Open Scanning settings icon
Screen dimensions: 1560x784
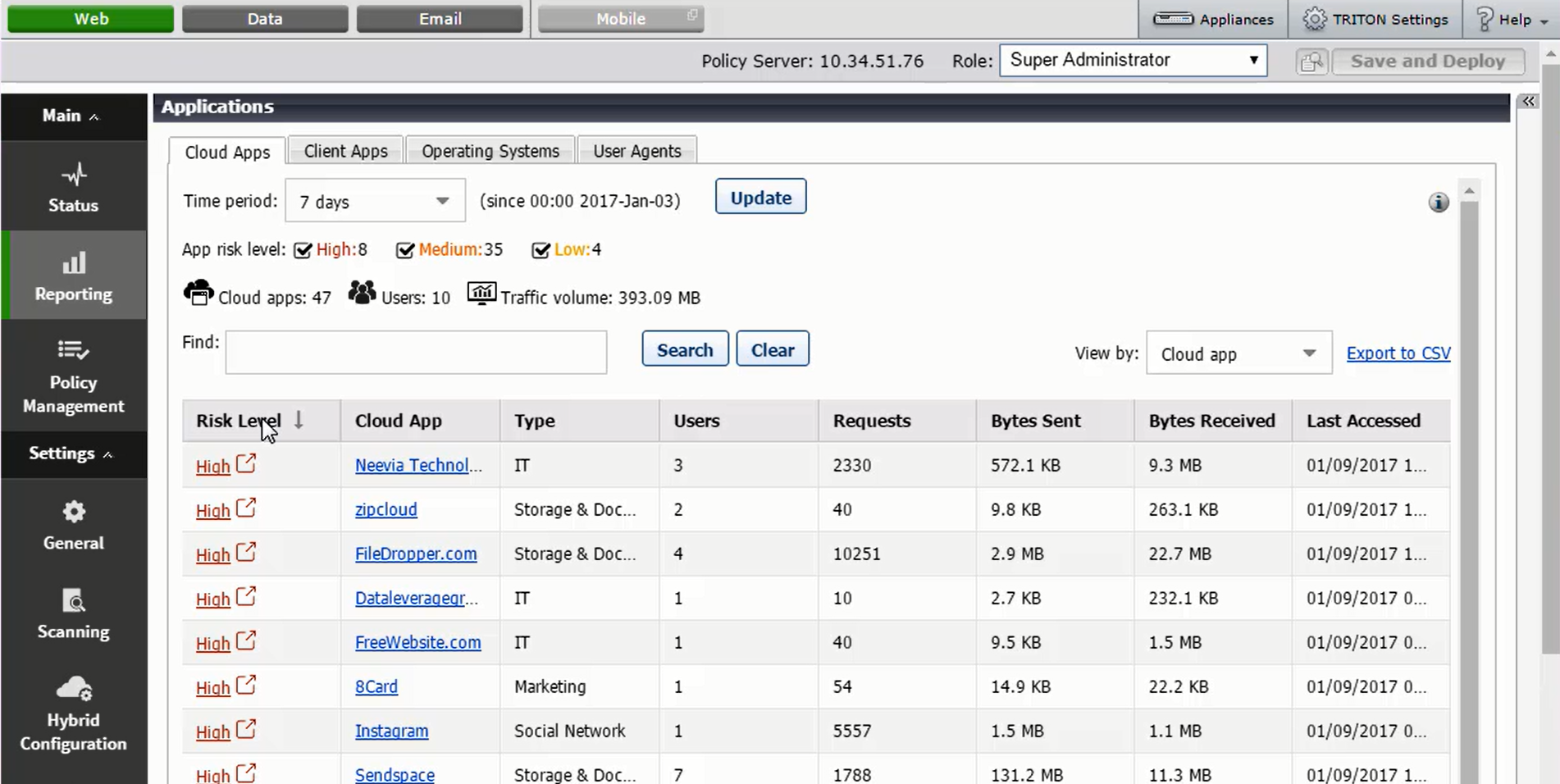click(74, 601)
